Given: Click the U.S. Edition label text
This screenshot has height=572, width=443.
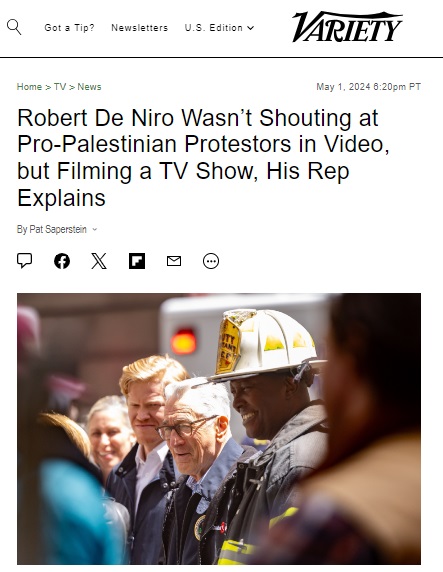Looking at the screenshot, I should (213, 28).
